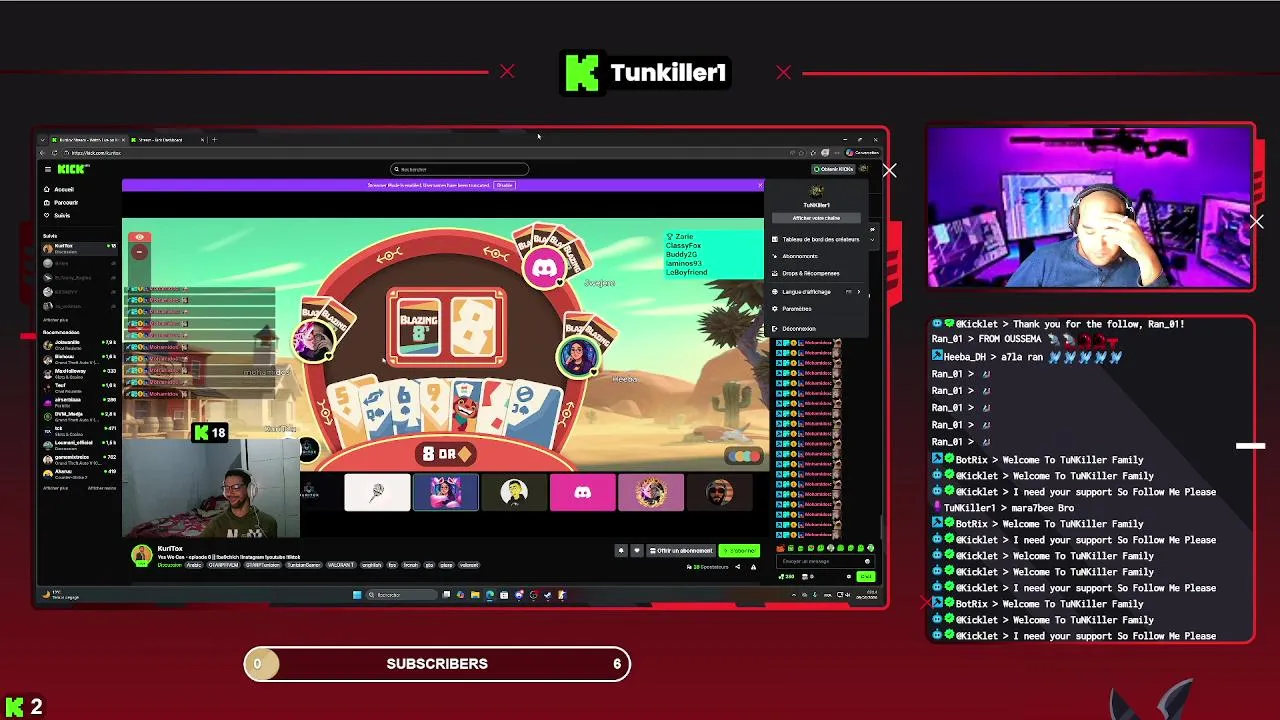Click the Subscribers goal progress bar
The image size is (1280, 720).
pos(437,664)
